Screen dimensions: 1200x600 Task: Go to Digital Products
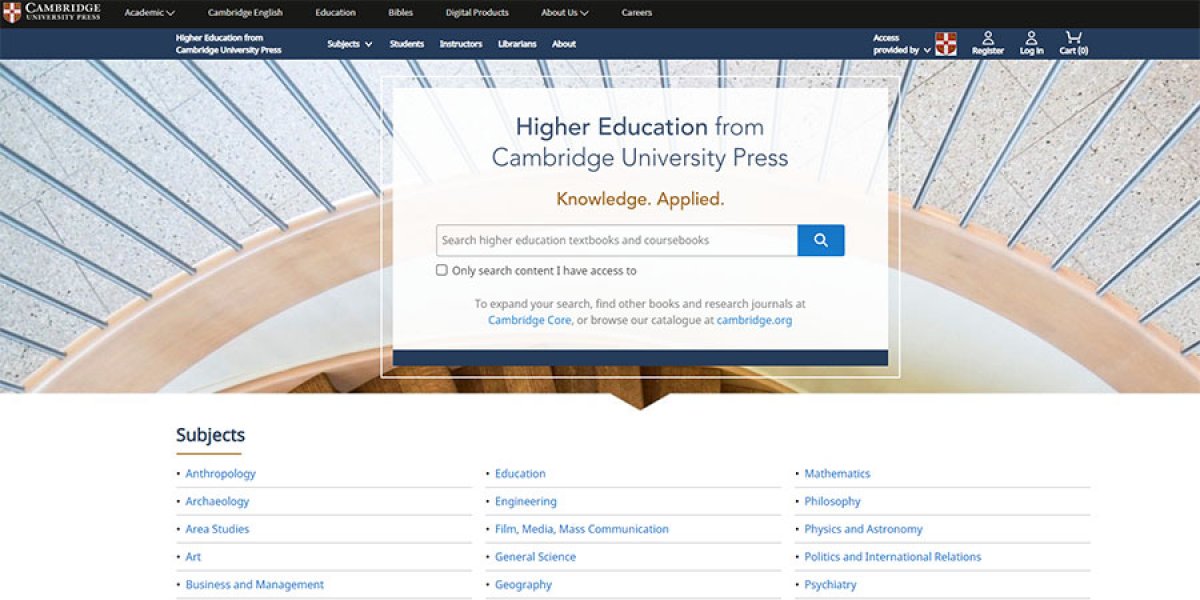pyautogui.click(x=477, y=13)
